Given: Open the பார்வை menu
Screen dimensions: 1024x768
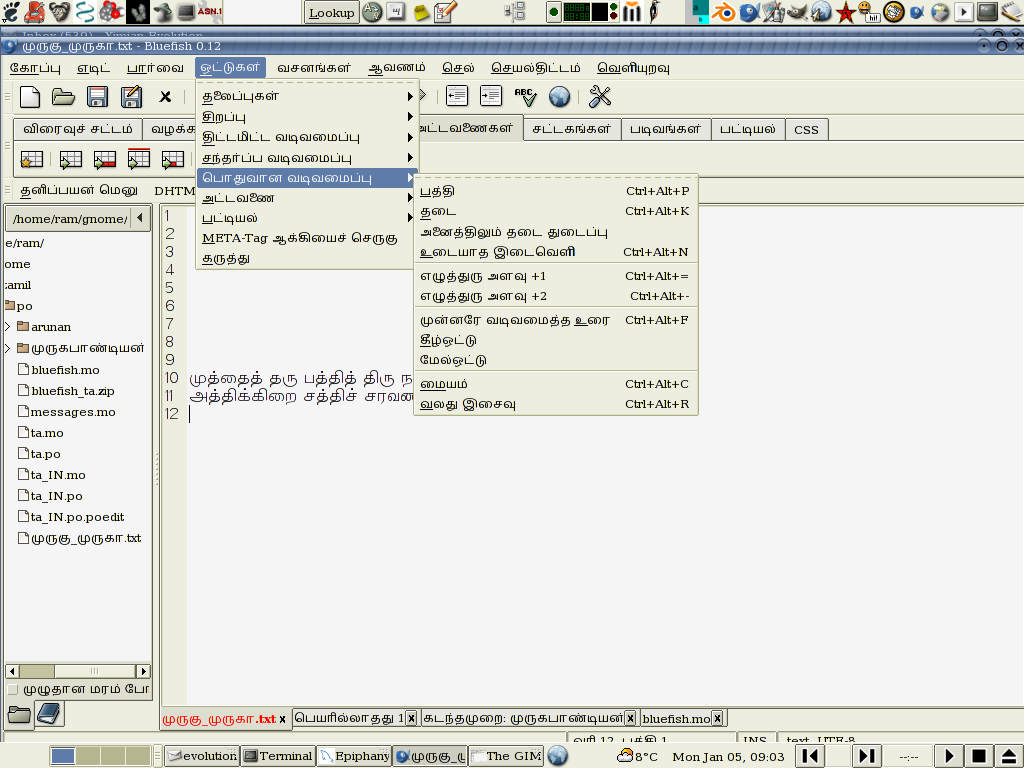Looking at the screenshot, I should [x=155, y=68].
